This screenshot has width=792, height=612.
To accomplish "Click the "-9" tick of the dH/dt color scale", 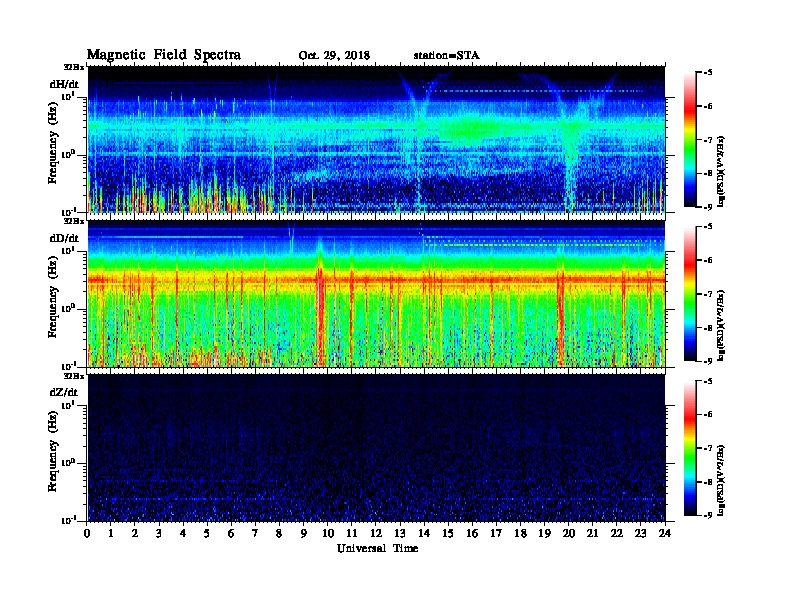I will point(708,207).
